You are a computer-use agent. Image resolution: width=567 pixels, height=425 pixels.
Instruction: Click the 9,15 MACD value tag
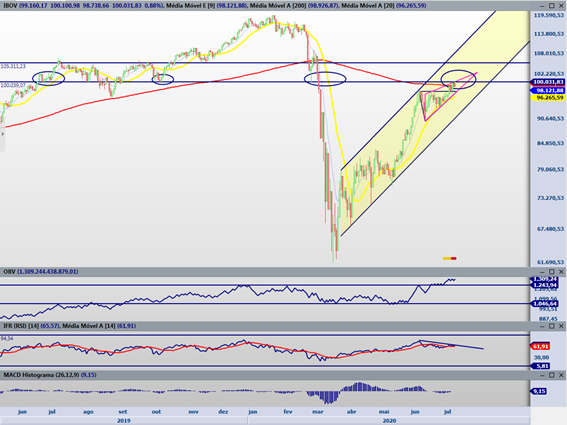(539, 391)
